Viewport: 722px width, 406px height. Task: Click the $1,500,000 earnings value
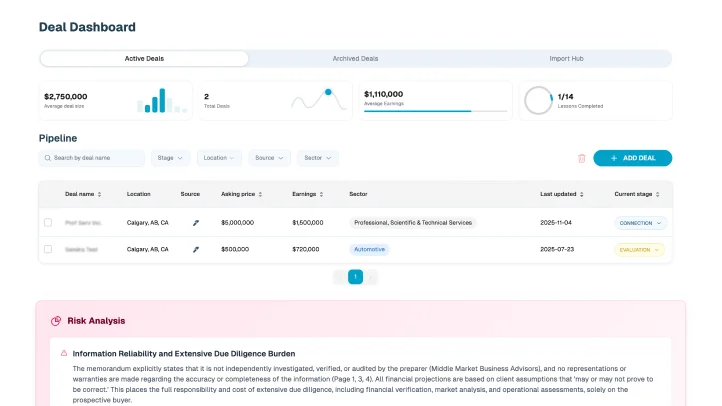coord(308,223)
